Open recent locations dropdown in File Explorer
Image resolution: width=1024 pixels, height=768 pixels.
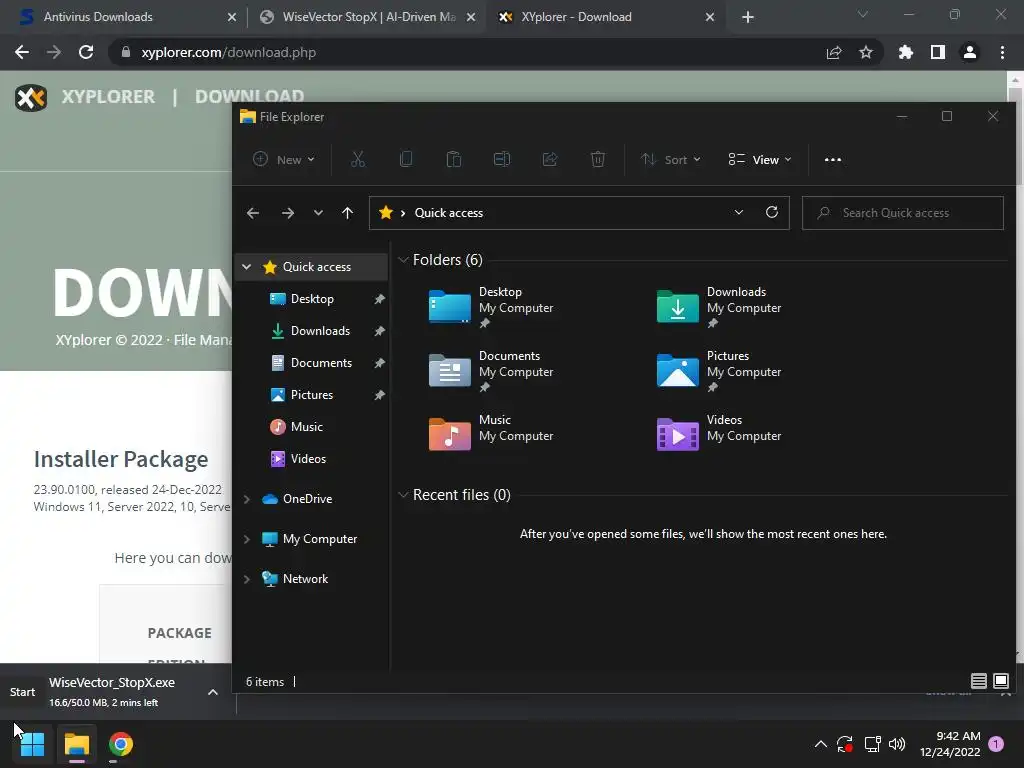pos(318,213)
